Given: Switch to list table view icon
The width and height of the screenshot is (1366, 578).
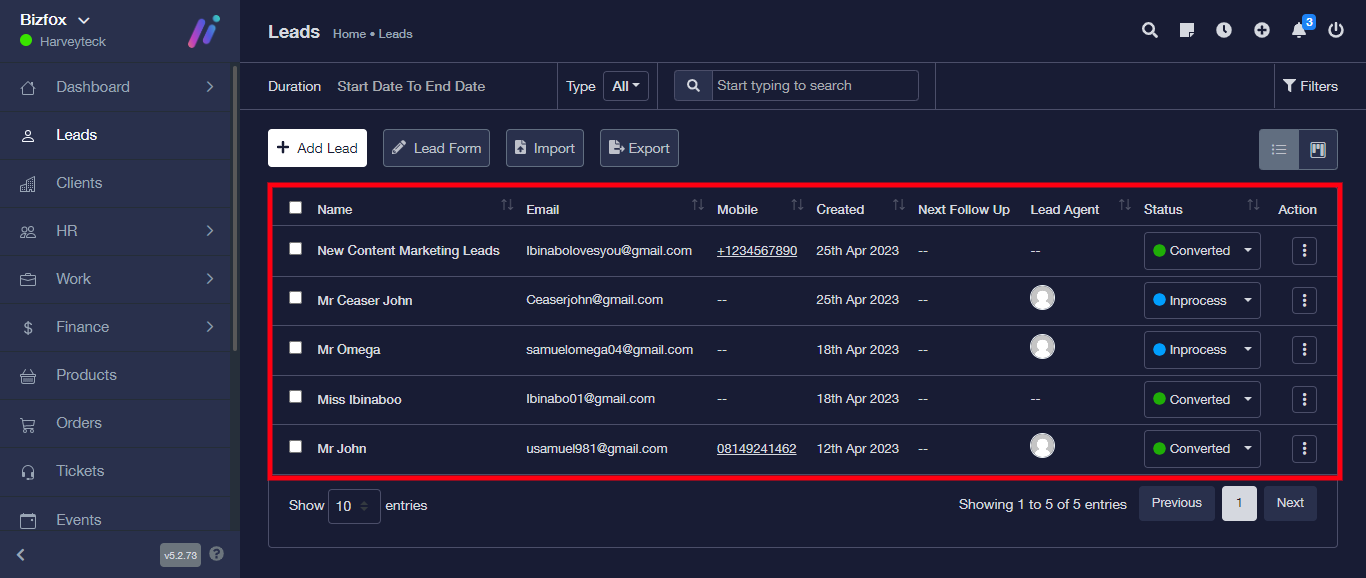Looking at the screenshot, I should pyautogui.click(x=1279, y=150).
